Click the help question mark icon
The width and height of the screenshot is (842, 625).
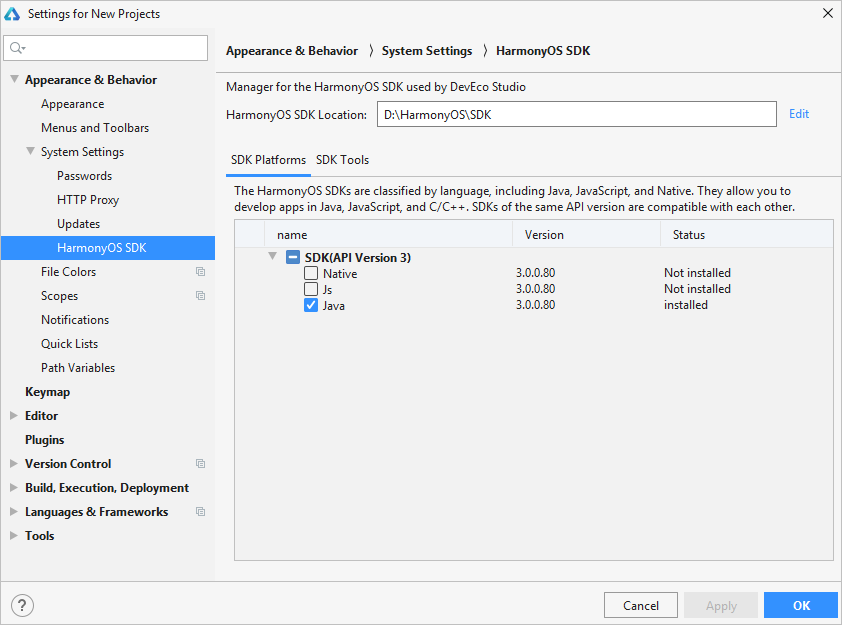click(x=22, y=605)
